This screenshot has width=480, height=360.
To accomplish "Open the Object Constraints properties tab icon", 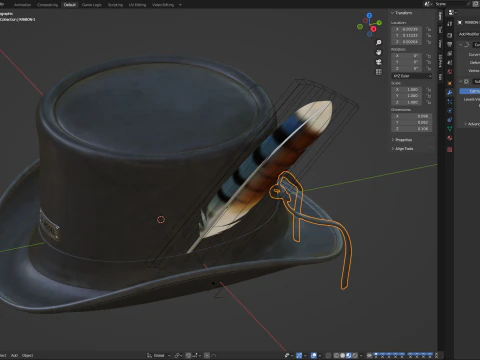I will click(450, 120).
